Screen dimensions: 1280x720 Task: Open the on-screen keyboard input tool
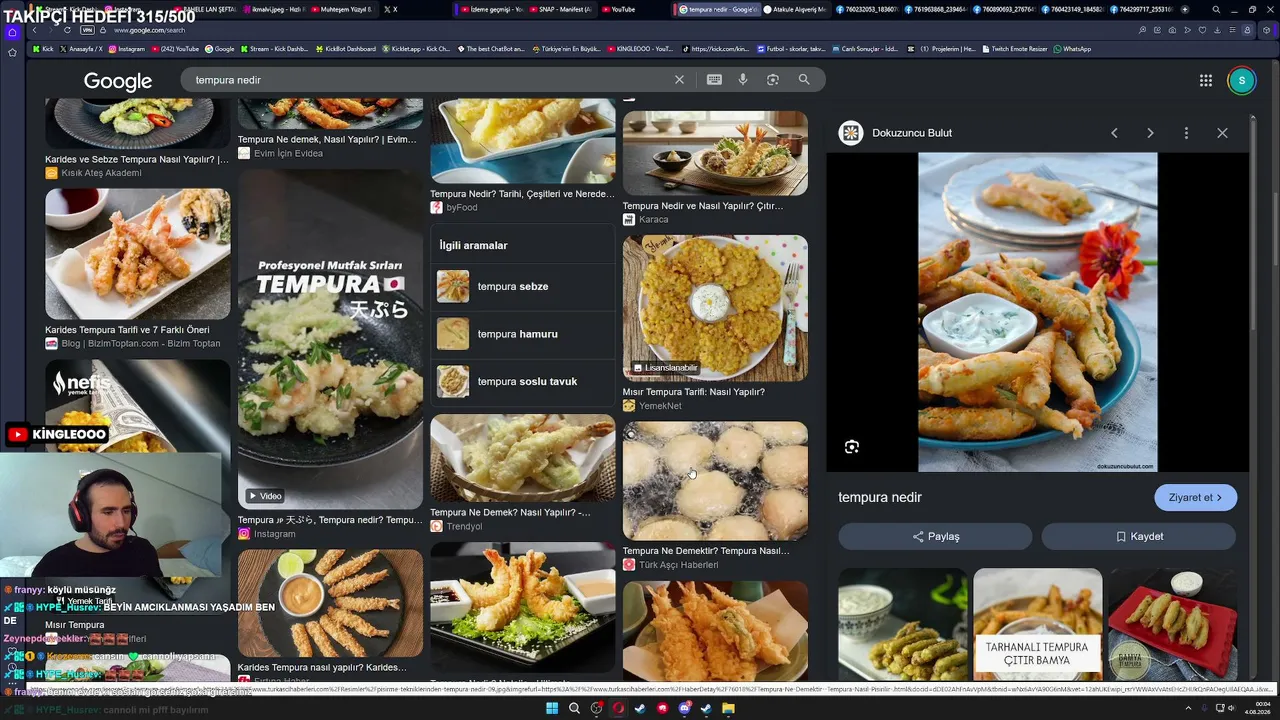click(x=714, y=80)
